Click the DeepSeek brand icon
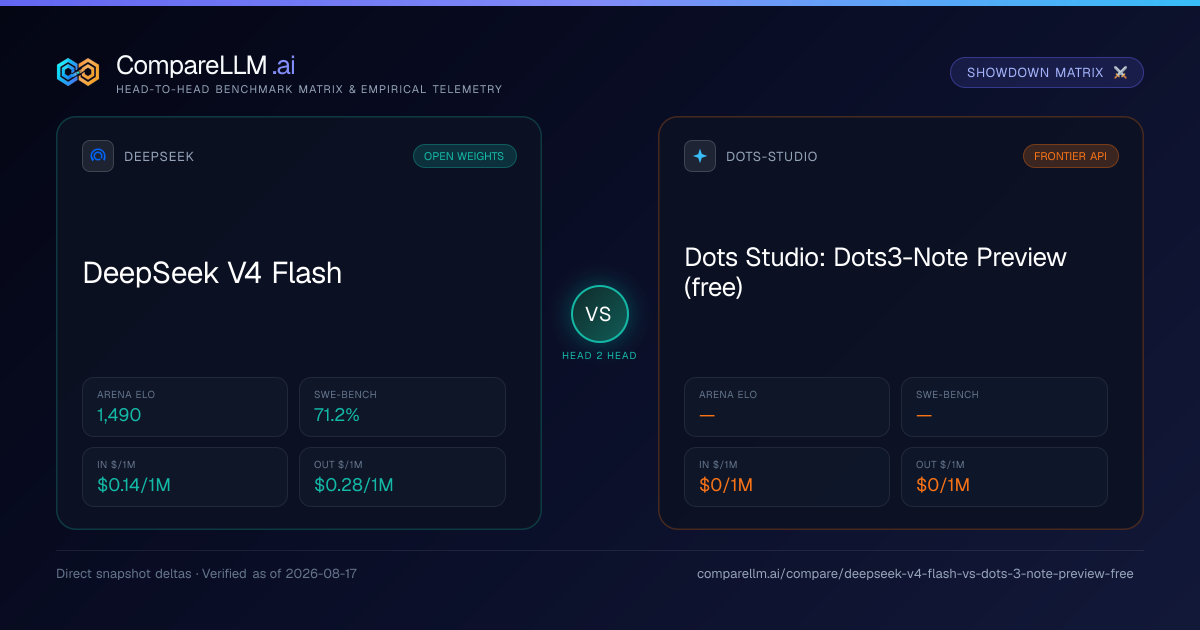The image size is (1200, 630). click(x=98, y=156)
